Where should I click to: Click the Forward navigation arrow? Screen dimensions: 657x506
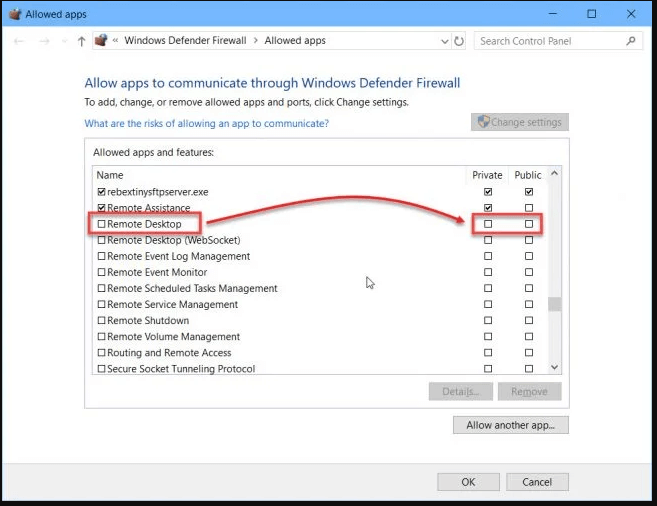(44, 41)
